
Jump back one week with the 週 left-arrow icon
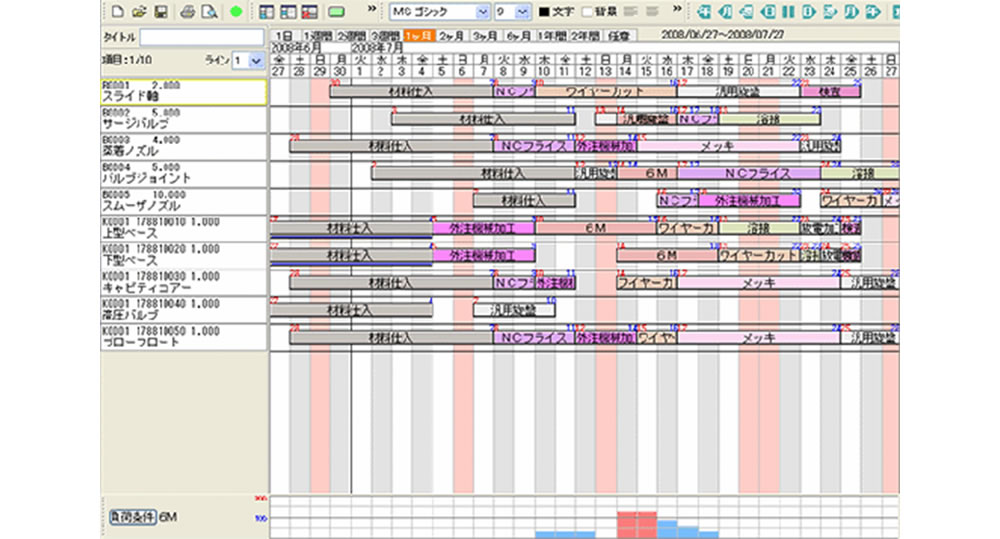pyautogui.click(x=746, y=11)
